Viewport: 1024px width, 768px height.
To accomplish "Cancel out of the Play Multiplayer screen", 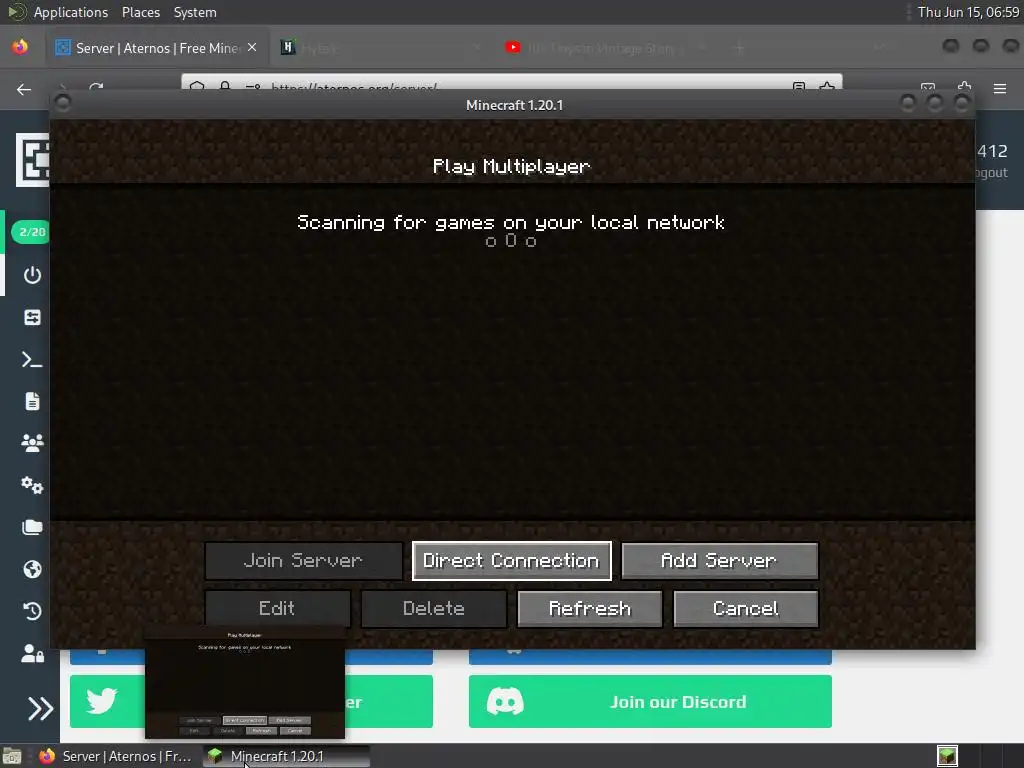I will pos(745,609).
